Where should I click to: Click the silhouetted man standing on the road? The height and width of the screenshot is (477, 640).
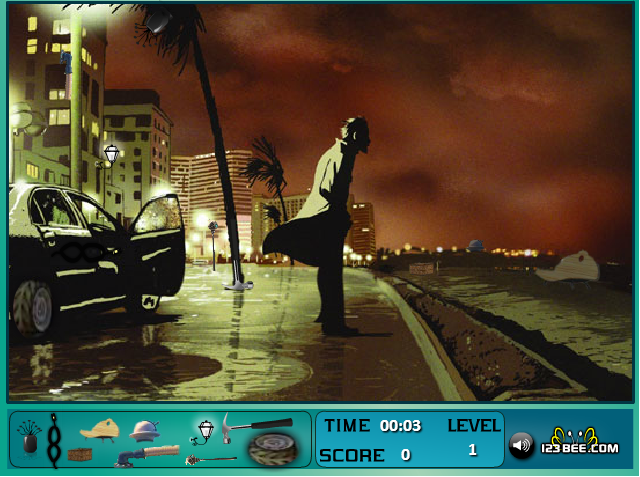tap(322, 226)
